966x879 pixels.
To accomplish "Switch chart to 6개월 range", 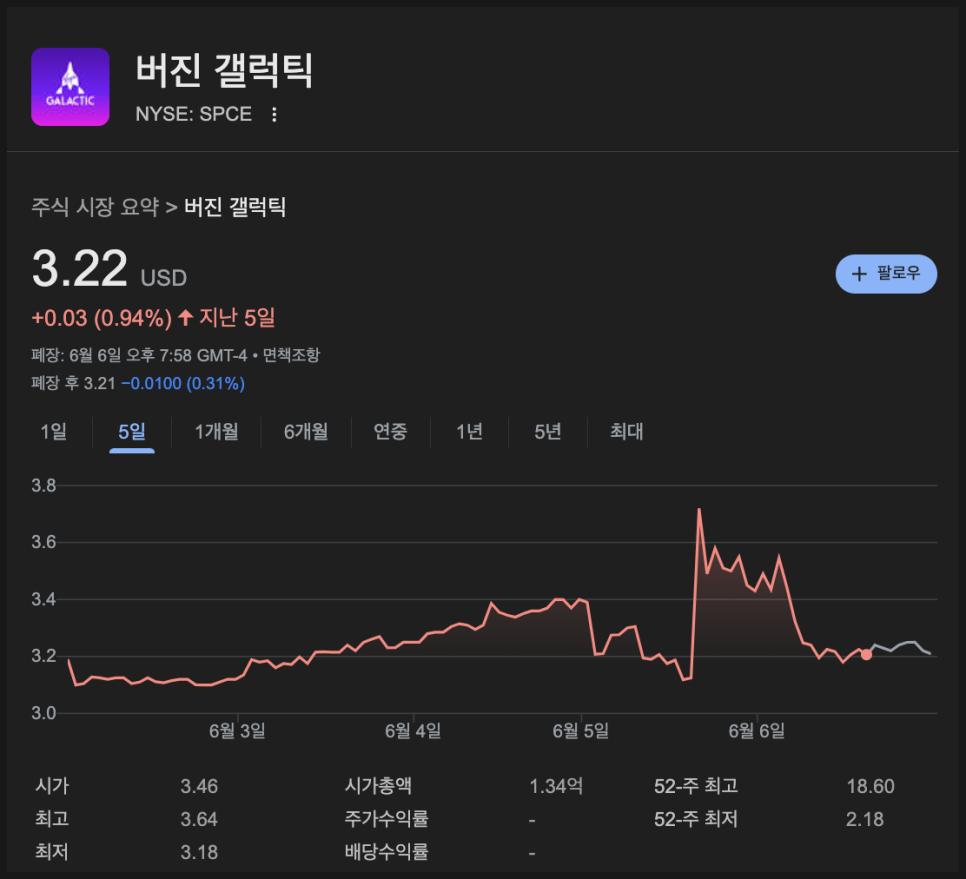I will coord(306,431).
